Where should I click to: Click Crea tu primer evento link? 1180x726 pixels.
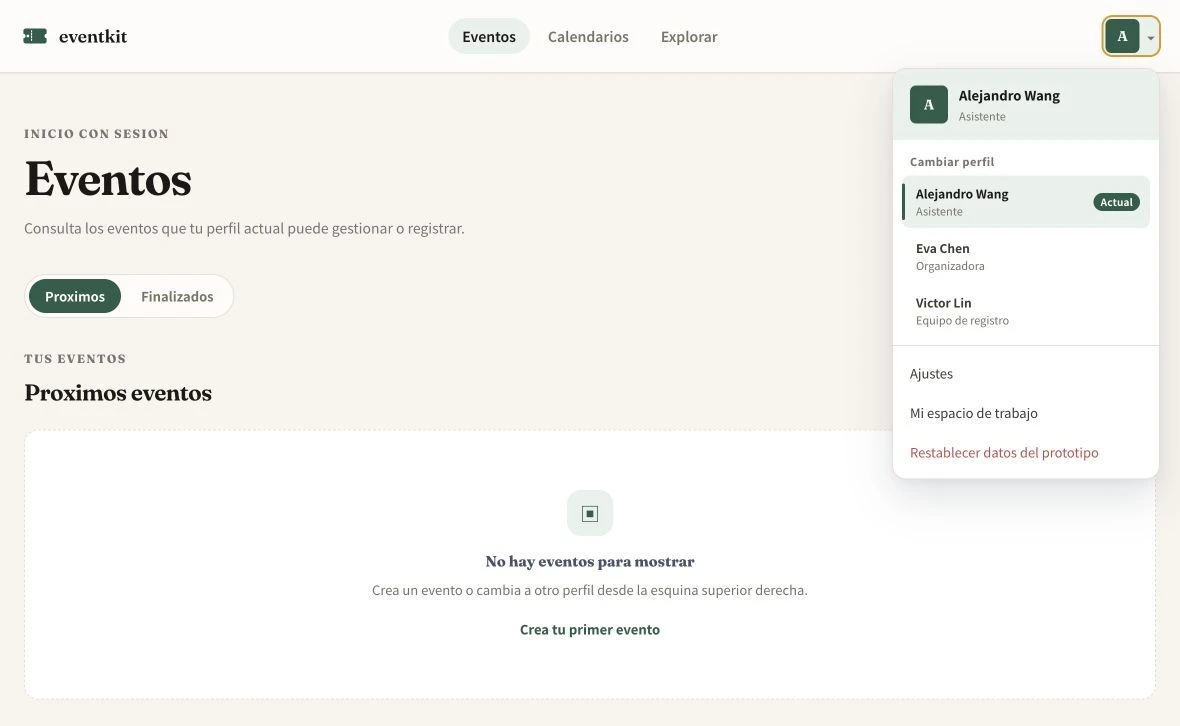(589, 630)
